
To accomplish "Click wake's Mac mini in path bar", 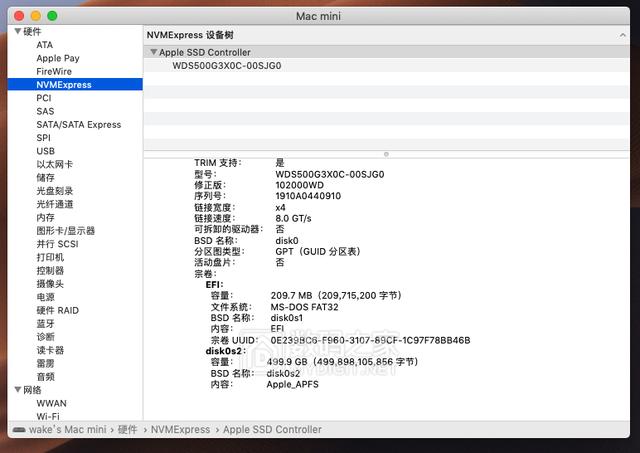I will (x=68, y=430).
